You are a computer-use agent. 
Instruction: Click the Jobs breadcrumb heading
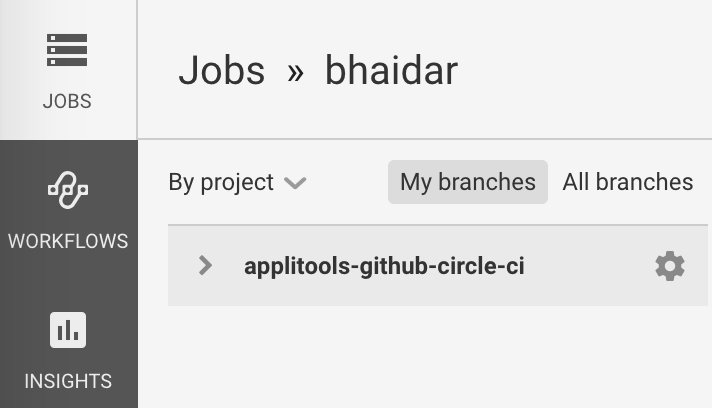pos(221,71)
